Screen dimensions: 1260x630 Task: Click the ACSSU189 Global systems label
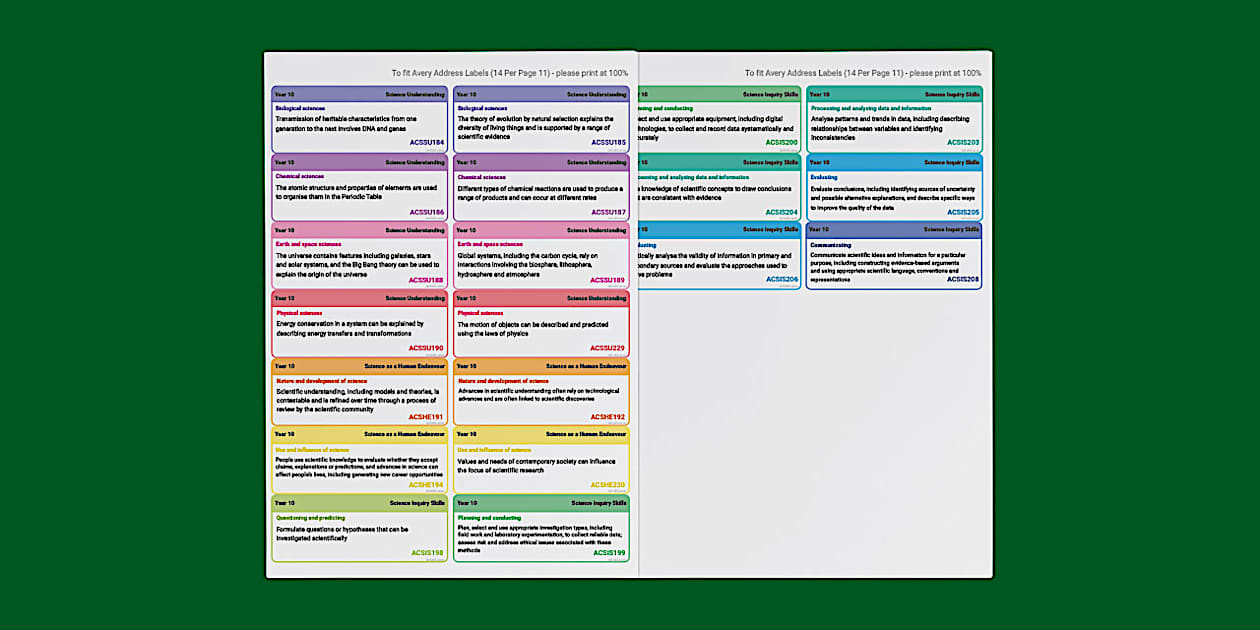tap(541, 258)
